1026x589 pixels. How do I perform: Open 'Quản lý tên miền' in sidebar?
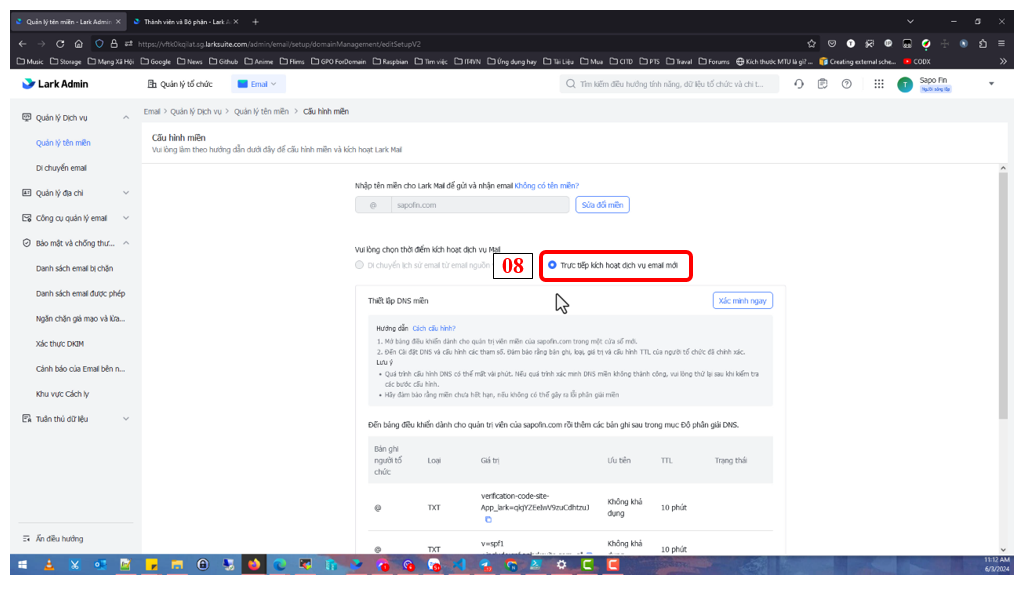tap(63, 143)
